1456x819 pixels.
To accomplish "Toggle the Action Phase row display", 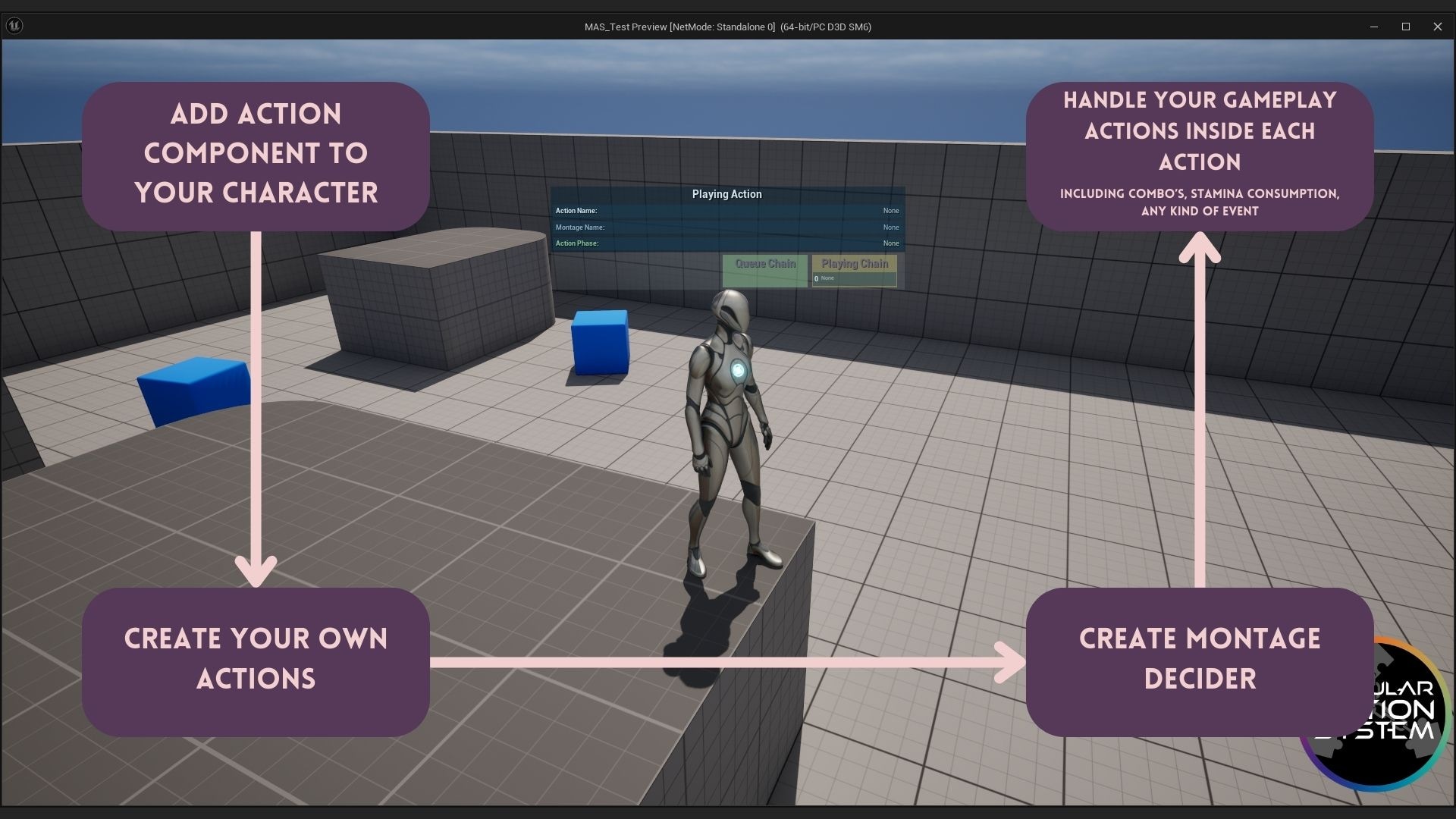I will [578, 243].
